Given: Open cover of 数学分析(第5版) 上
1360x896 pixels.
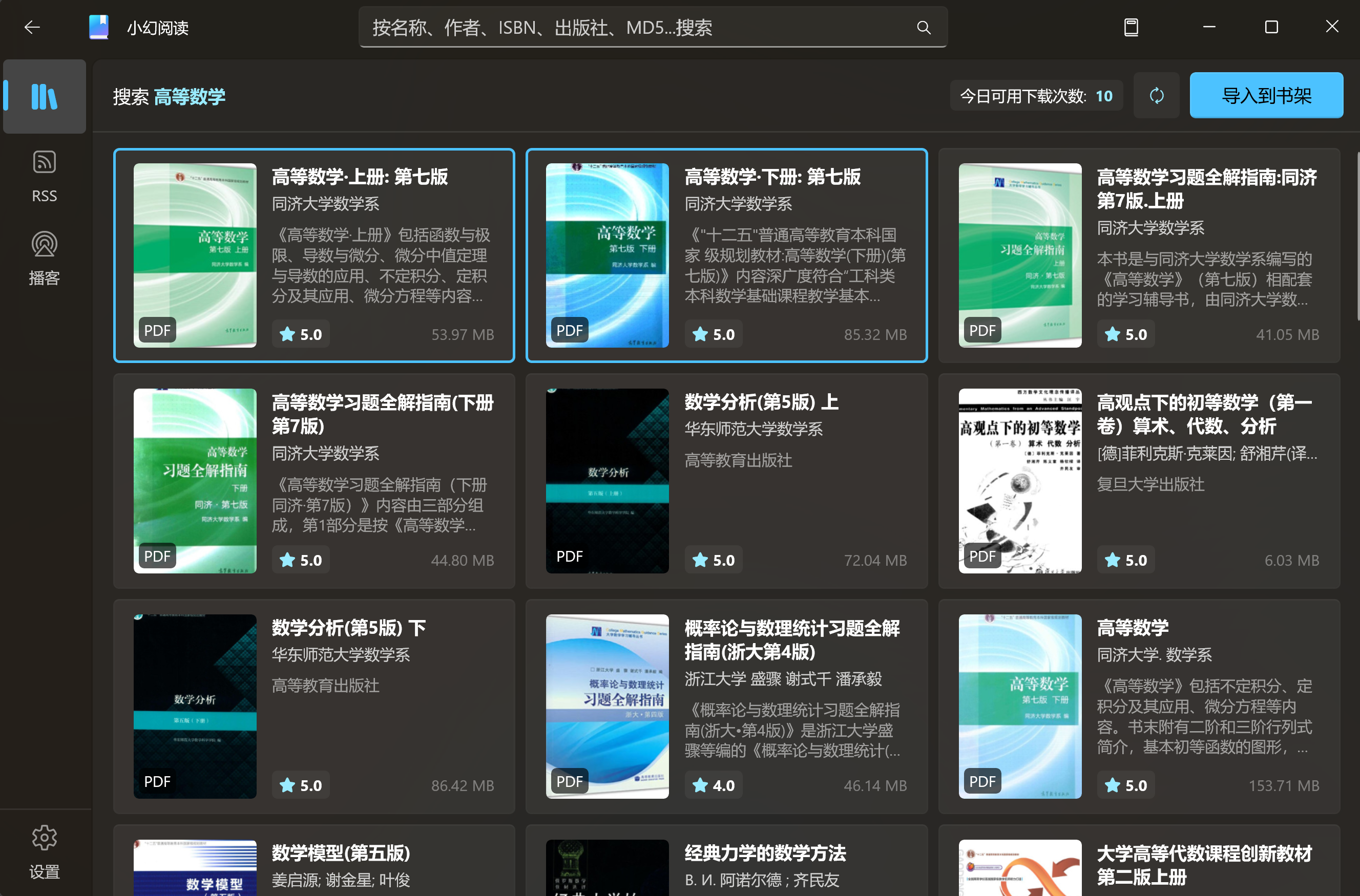Looking at the screenshot, I should (x=607, y=481).
